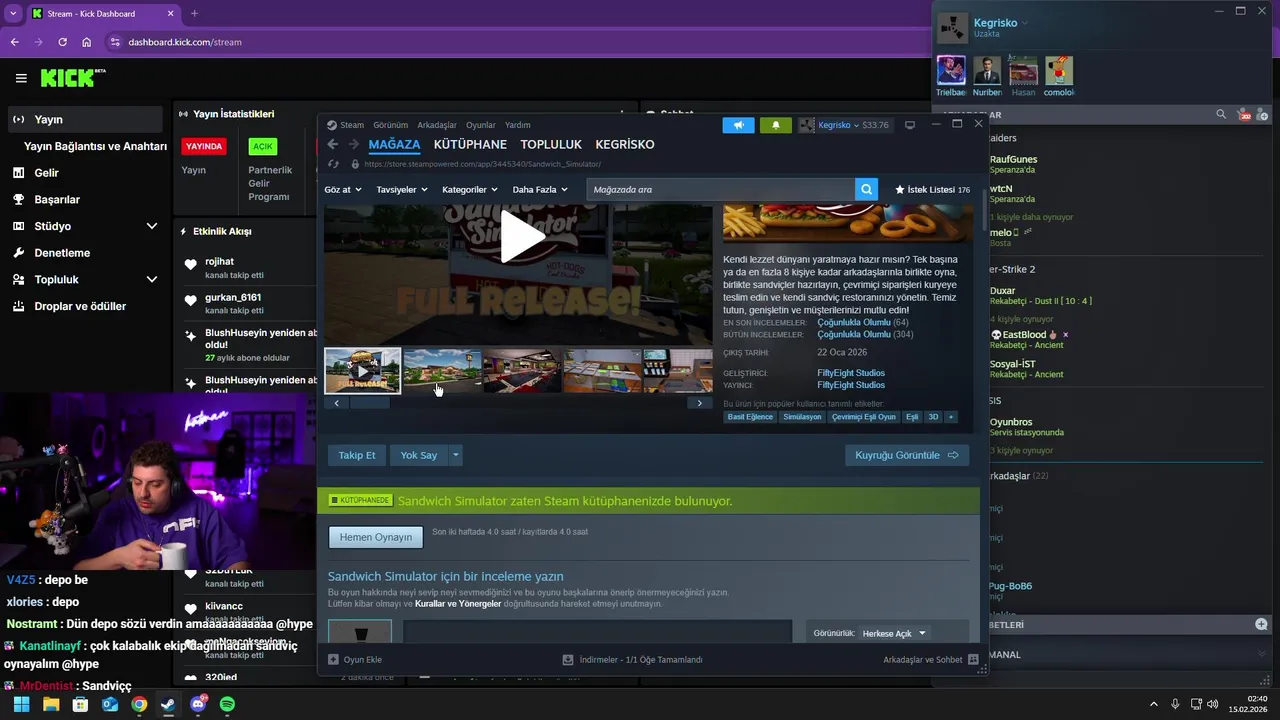
Task: Click the Hemen Oynayın button
Action: click(376, 537)
